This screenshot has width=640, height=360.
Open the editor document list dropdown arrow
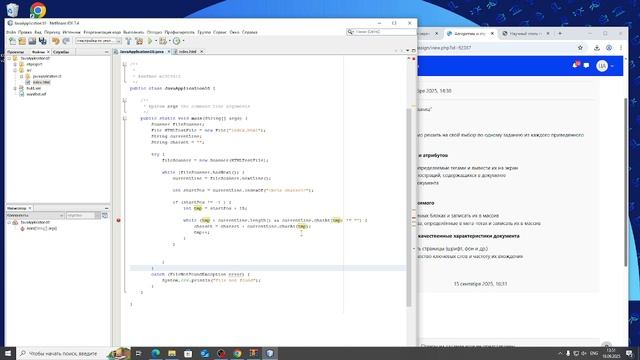[x=407, y=51]
